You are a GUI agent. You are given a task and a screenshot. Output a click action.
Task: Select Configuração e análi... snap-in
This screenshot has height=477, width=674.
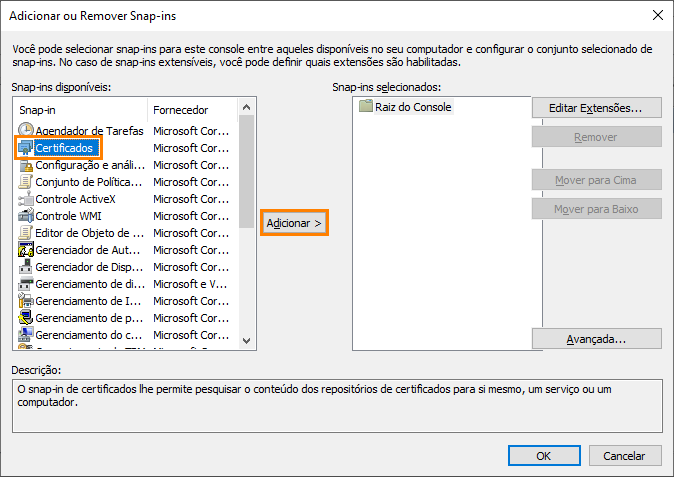[x=90, y=165]
